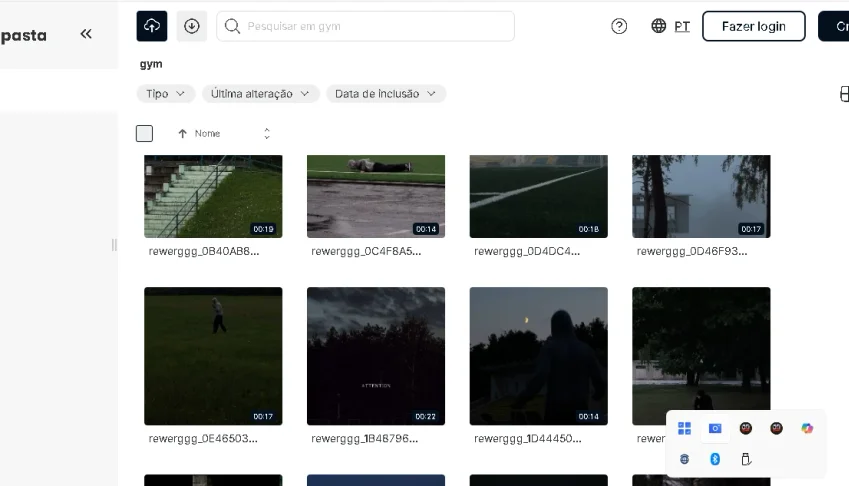Click file name rewerggg_1B48796...
The height and width of the screenshot is (486, 849).
tap(364, 438)
